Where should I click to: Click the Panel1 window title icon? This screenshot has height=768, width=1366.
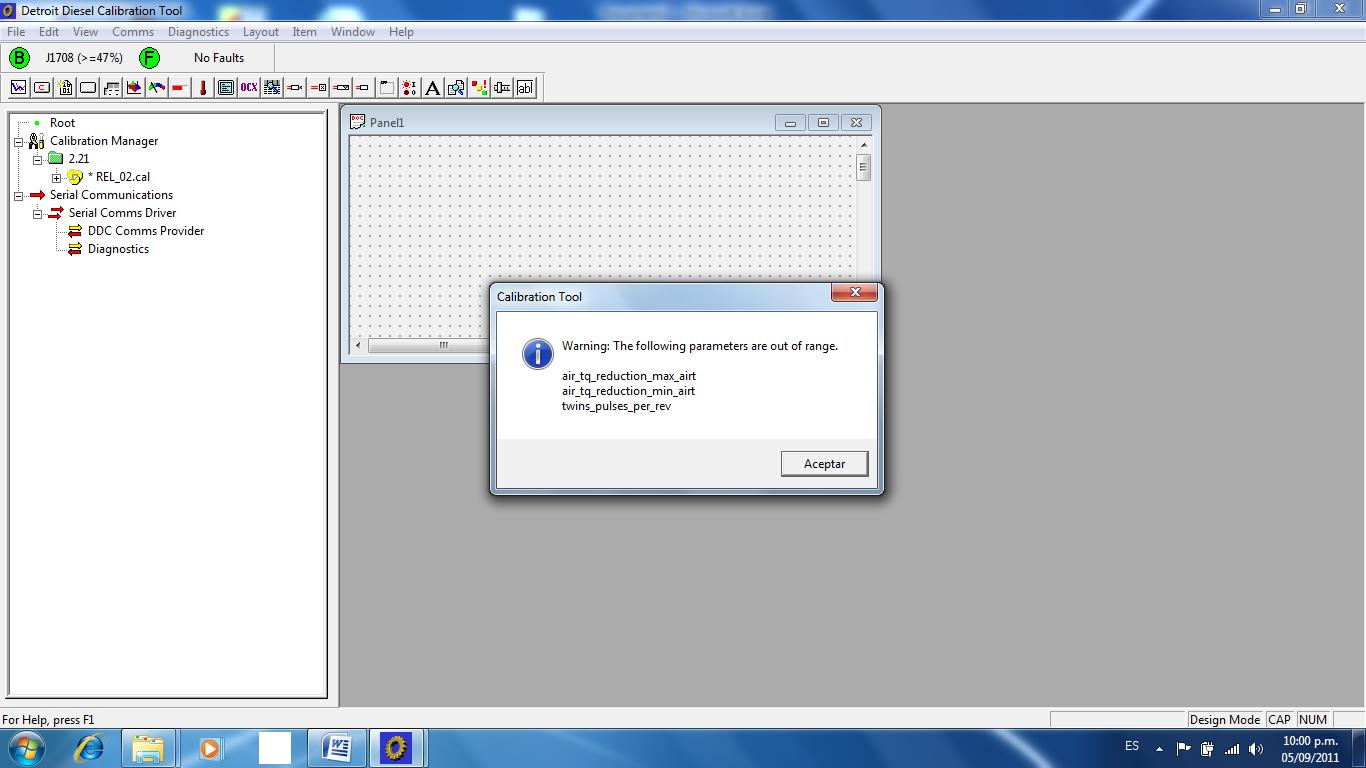(x=357, y=122)
